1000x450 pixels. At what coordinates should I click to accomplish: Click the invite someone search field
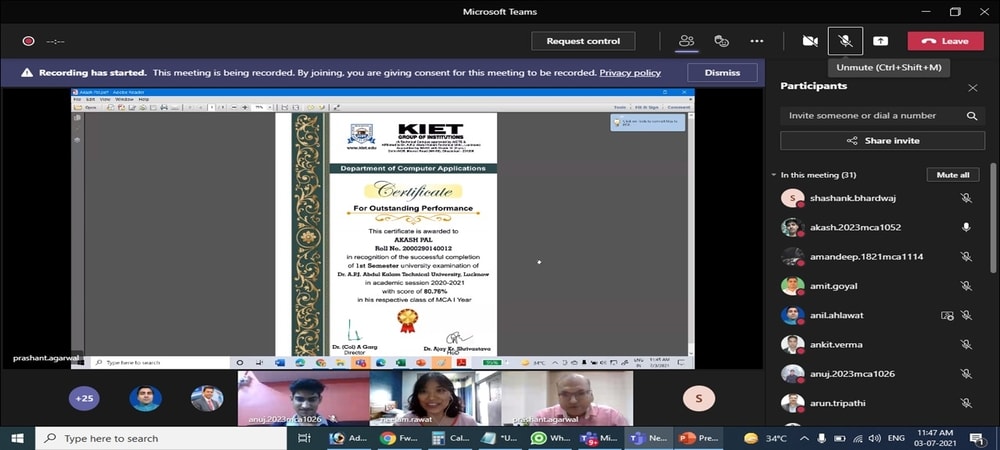point(870,116)
